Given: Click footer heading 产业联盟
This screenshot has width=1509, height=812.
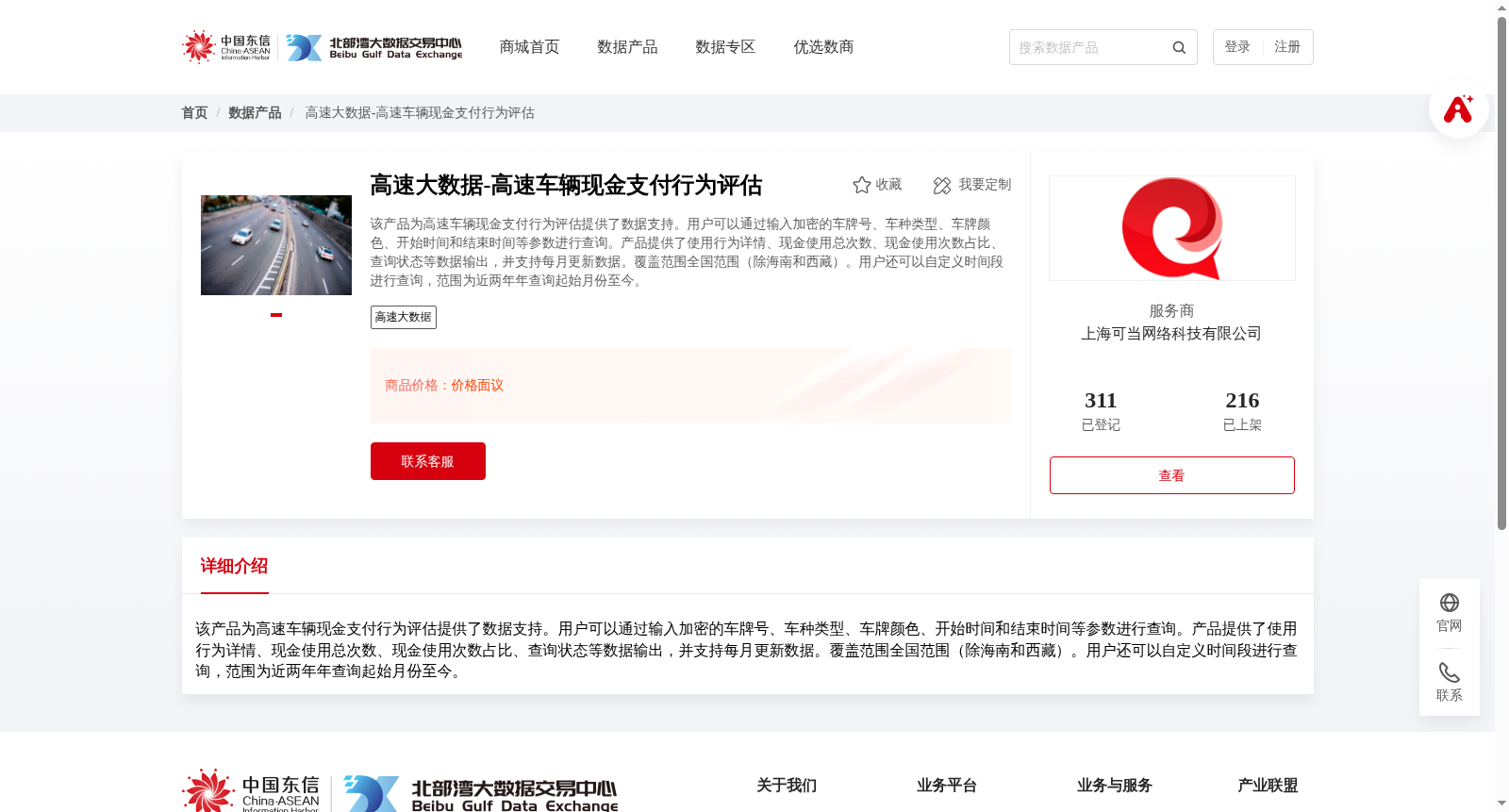Looking at the screenshot, I should point(1268,786).
